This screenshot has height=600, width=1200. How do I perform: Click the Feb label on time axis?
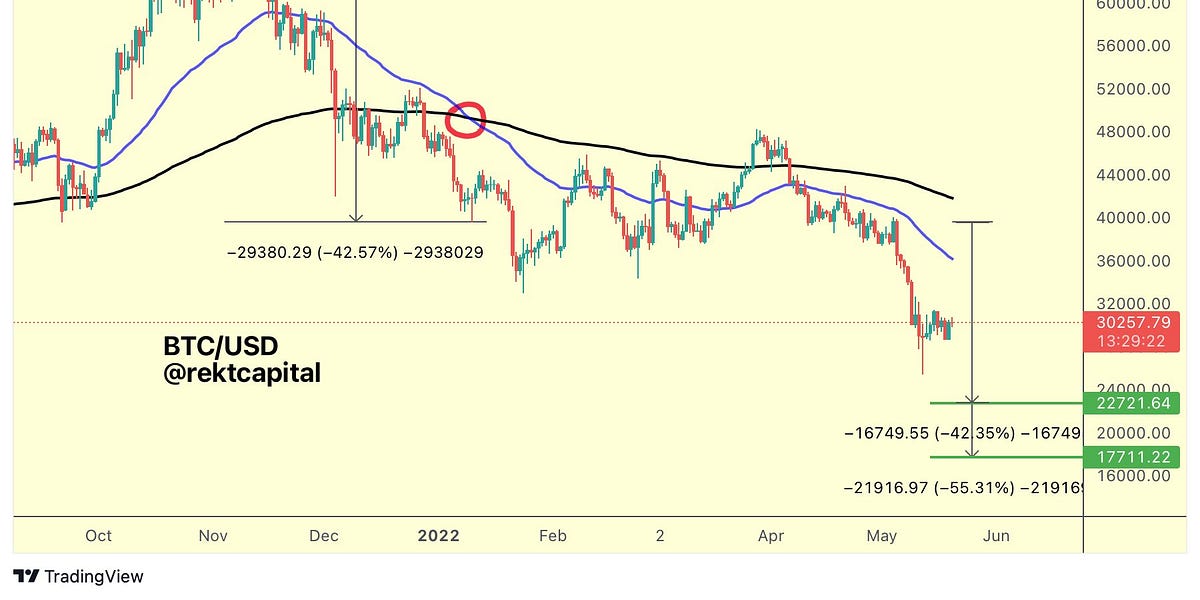pyautogui.click(x=552, y=536)
